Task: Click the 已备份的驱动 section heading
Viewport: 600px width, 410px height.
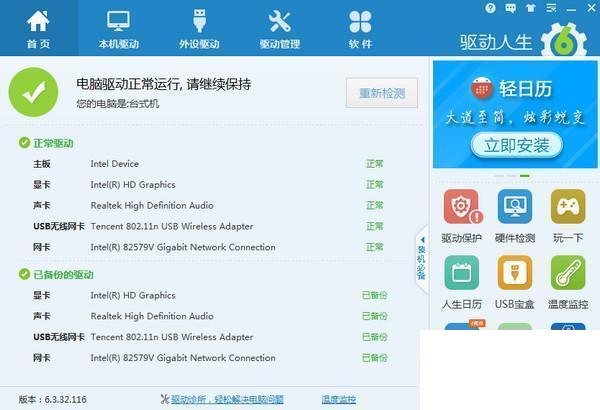Action: tap(64, 274)
